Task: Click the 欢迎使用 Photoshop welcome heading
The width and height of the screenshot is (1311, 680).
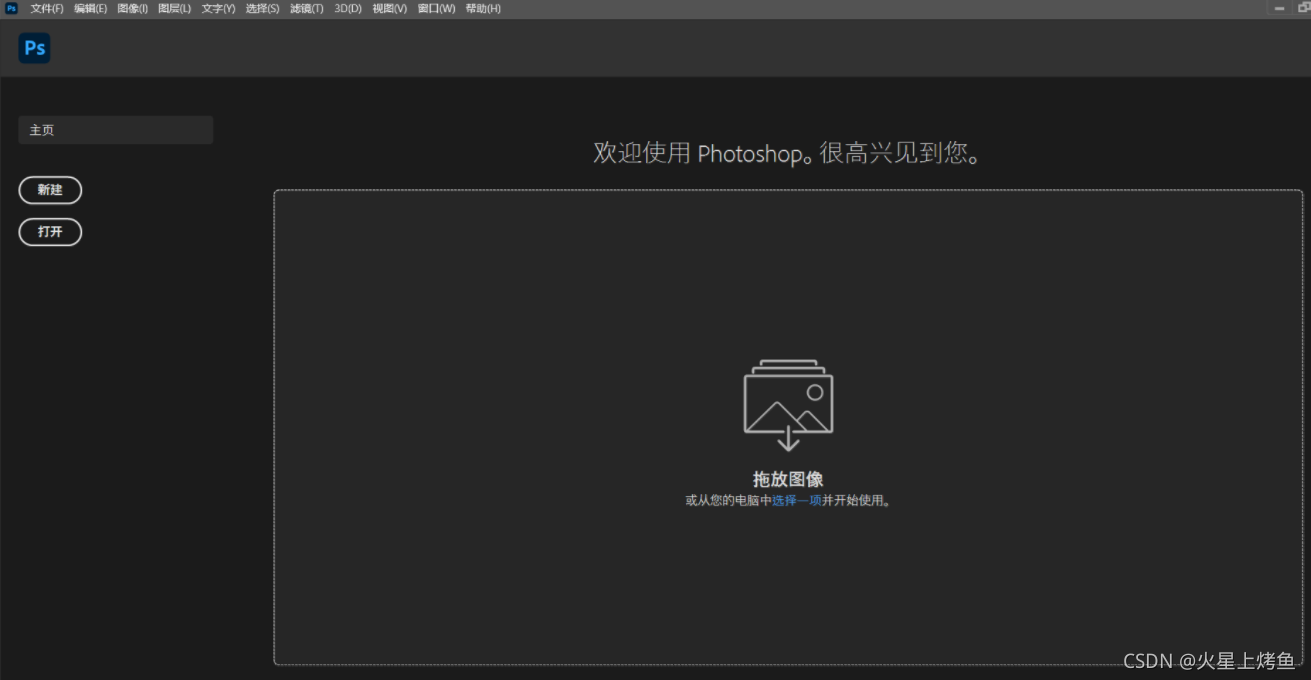Action: tap(787, 153)
